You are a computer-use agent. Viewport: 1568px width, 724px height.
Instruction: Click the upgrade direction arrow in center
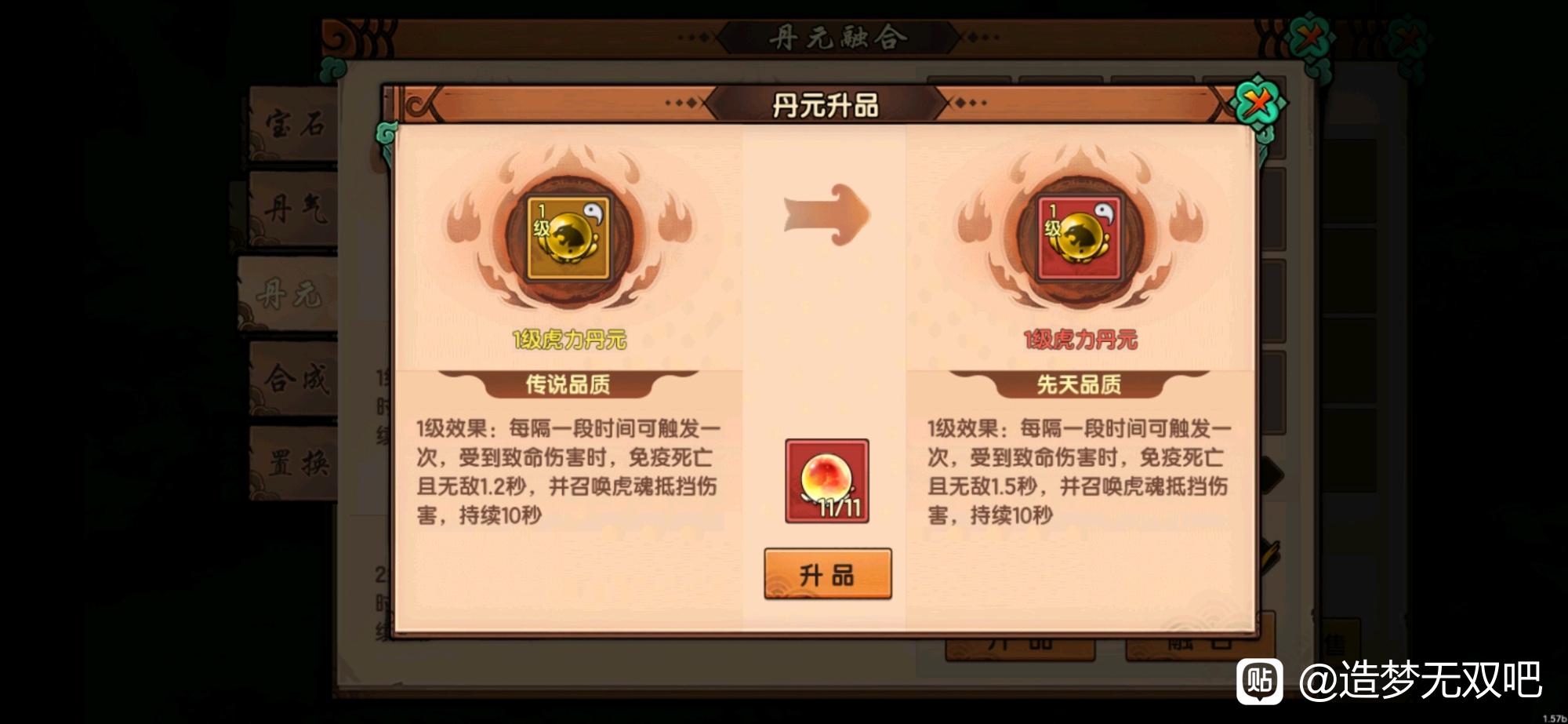[x=827, y=214]
